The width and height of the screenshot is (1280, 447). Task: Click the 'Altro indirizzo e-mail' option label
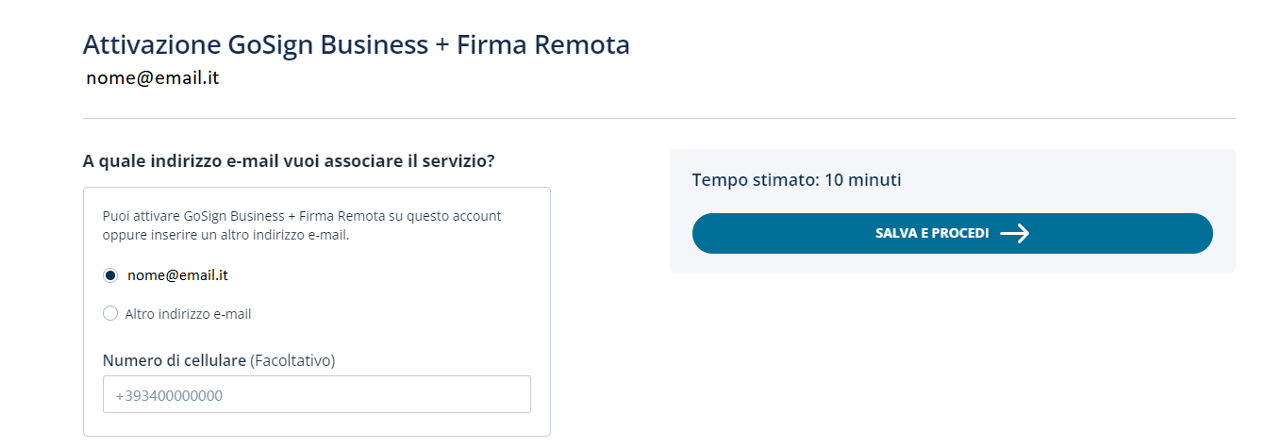pos(188,314)
